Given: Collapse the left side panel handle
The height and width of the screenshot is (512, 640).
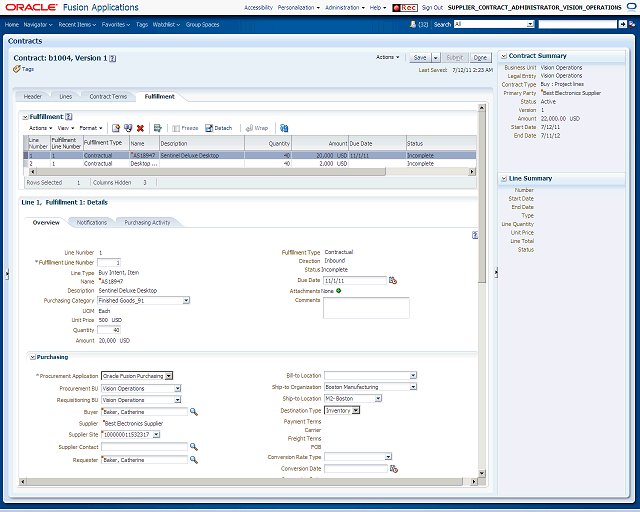Looking at the screenshot, I should [7, 274].
